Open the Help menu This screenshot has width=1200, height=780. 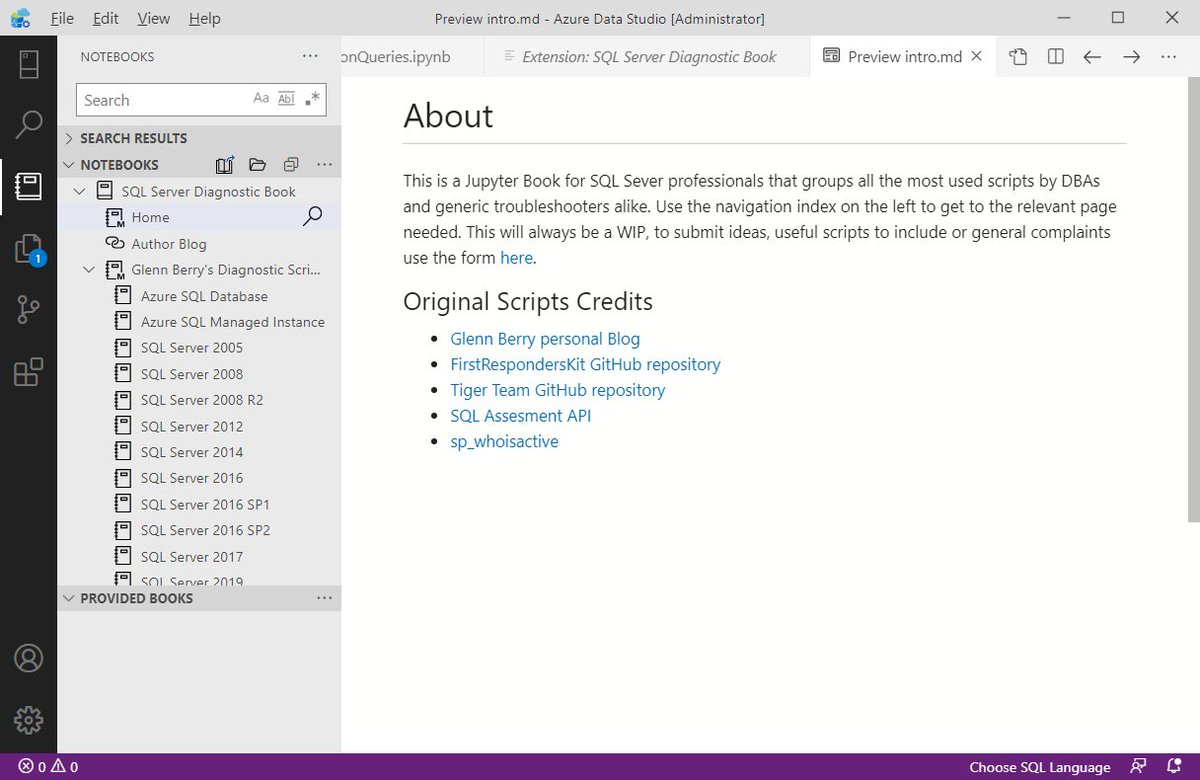tap(204, 18)
